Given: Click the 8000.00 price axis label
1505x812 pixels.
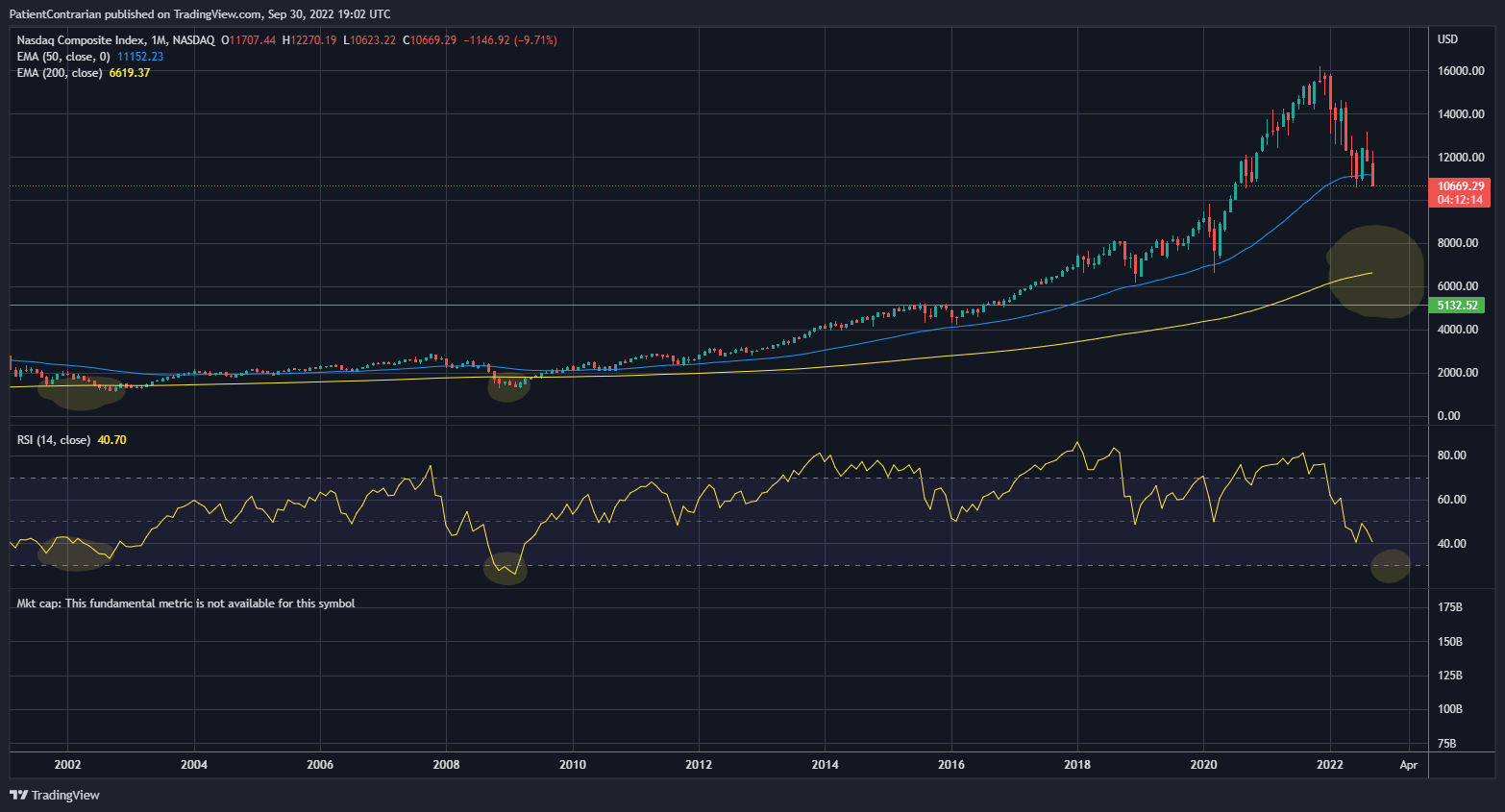Looking at the screenshot, I should pyautogui.click(x=1458, y=243).
